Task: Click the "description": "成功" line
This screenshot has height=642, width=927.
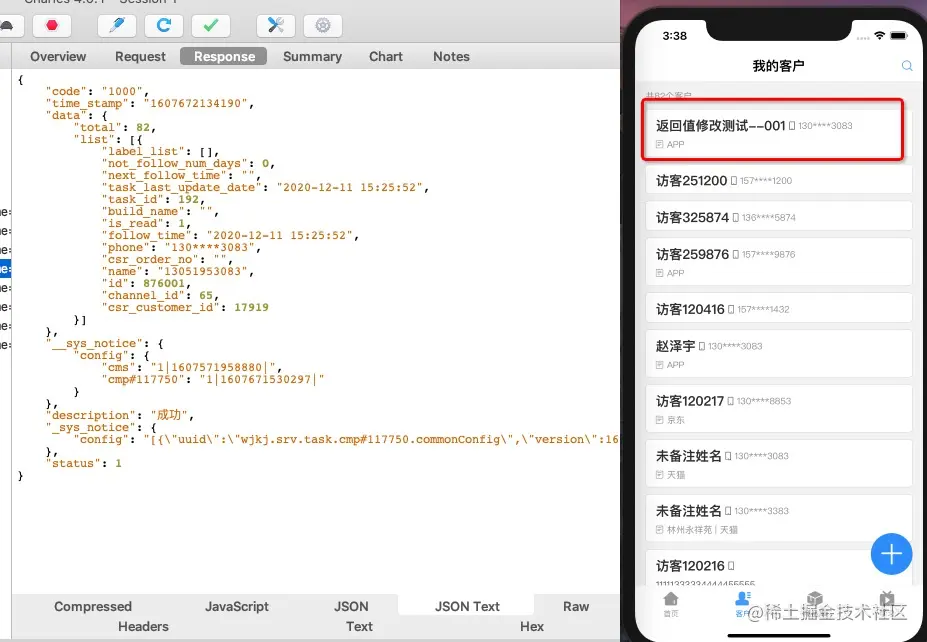Action: [120, 415]
